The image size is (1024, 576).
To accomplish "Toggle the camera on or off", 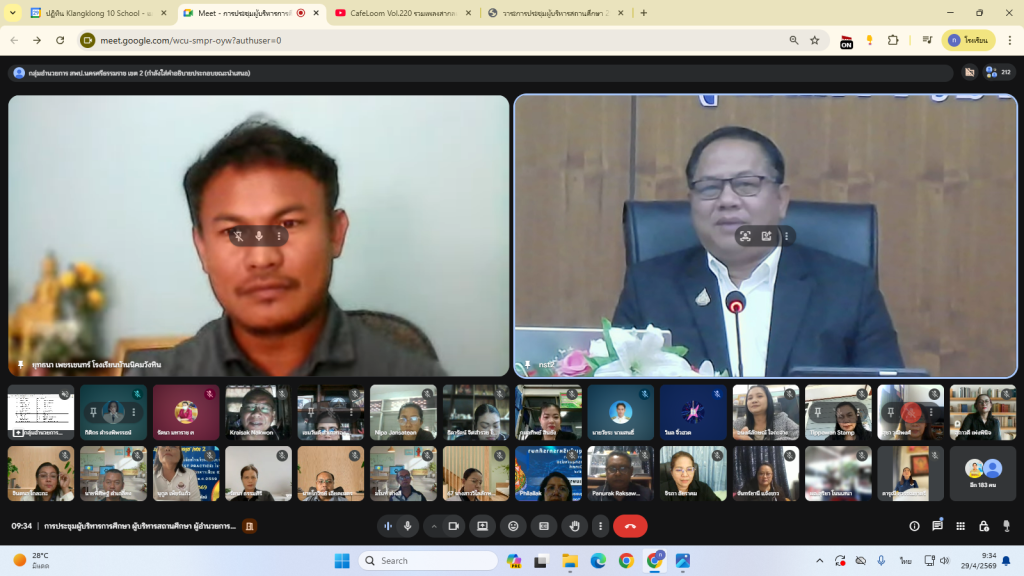I will 453,526.
